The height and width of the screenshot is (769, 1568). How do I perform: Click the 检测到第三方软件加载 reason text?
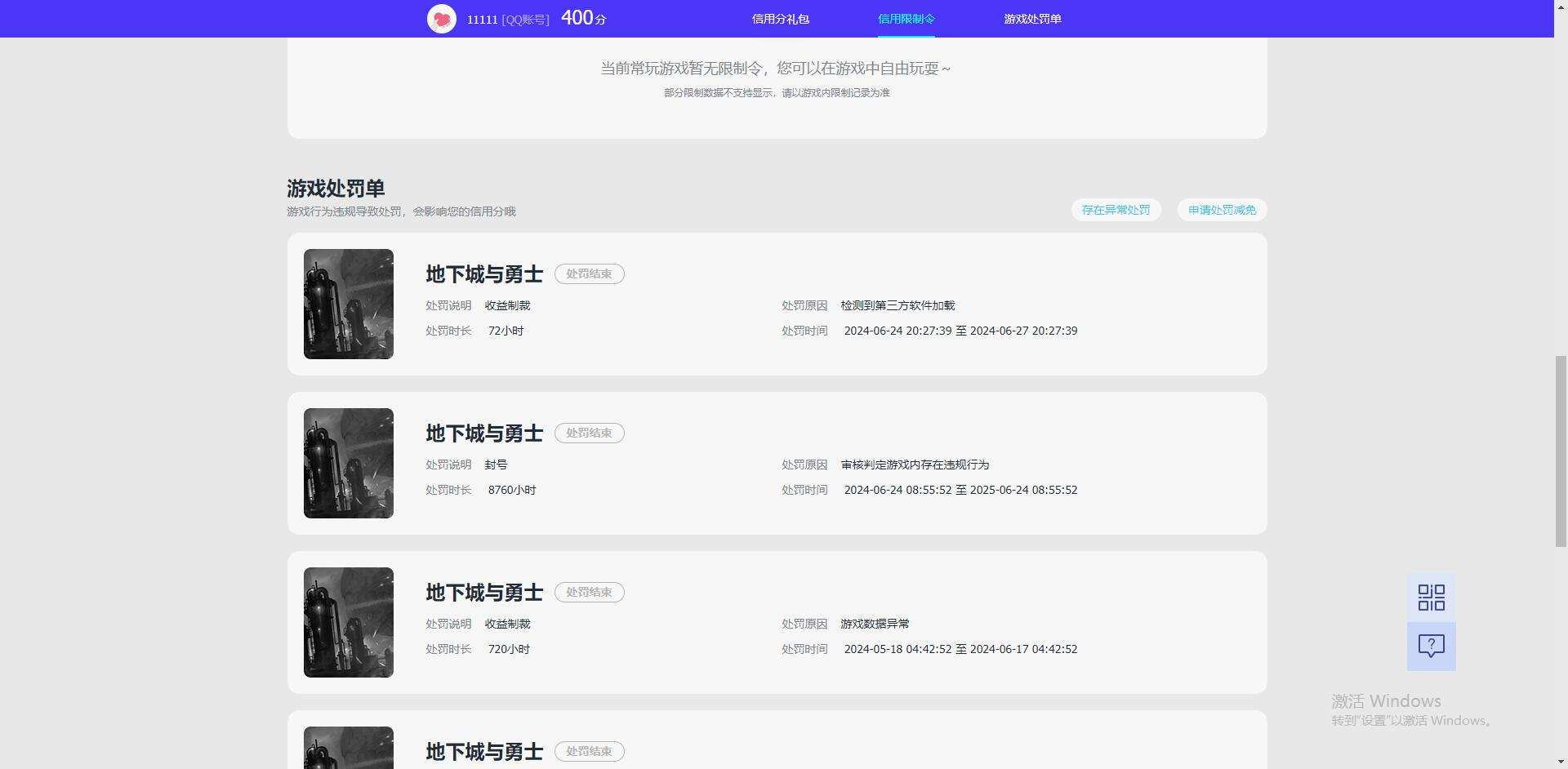pyautogui.click(x=898, y=305)
